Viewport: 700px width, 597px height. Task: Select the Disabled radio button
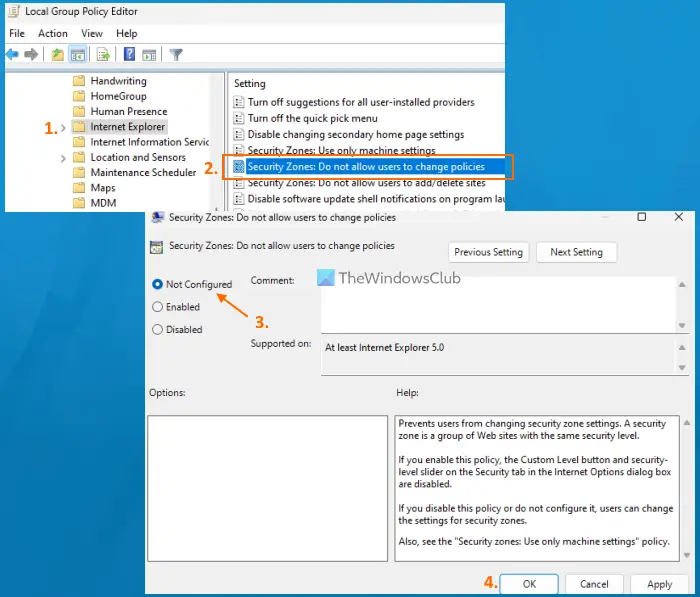pos(157,330)
